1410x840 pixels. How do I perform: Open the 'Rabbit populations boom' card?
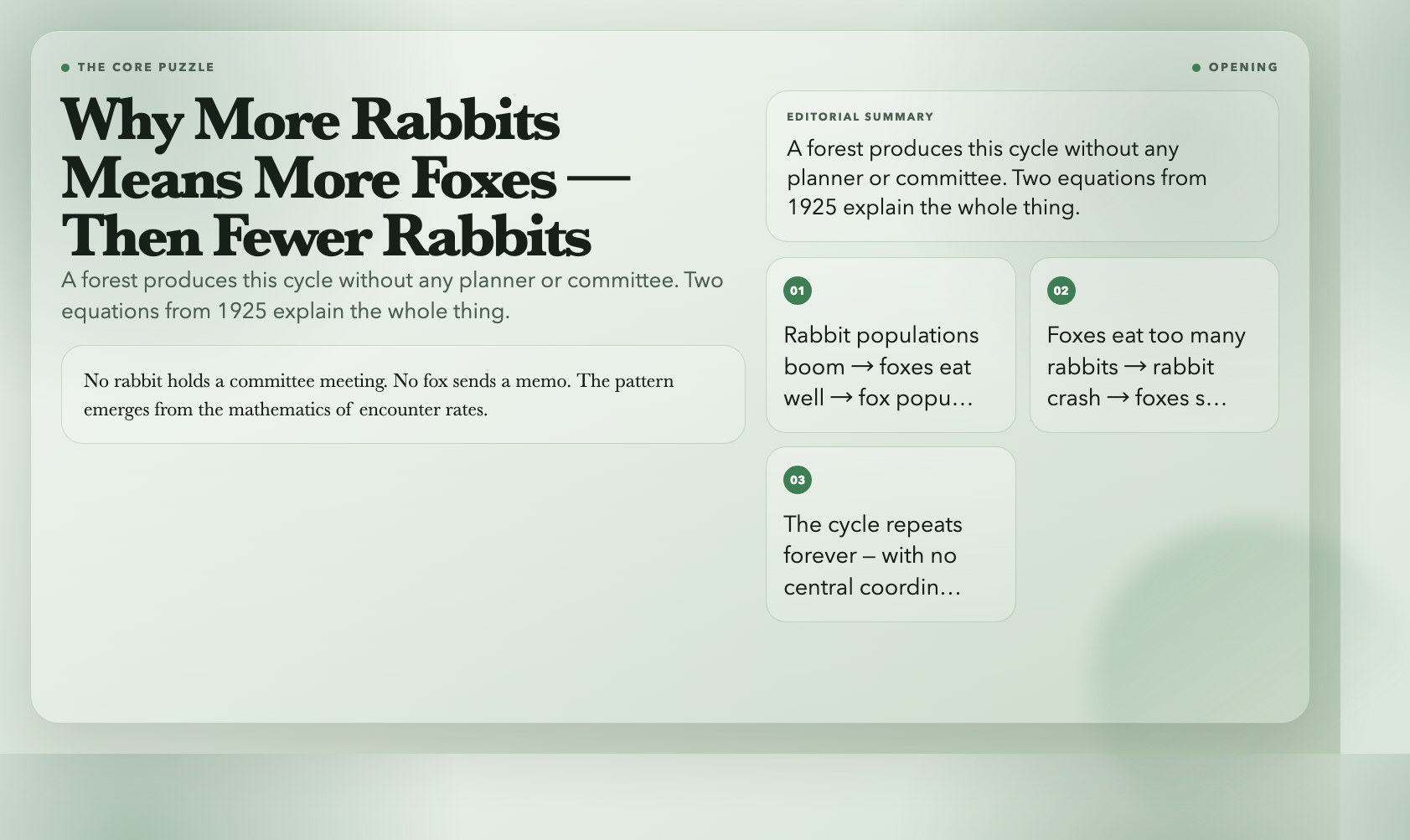click(891, 345)
